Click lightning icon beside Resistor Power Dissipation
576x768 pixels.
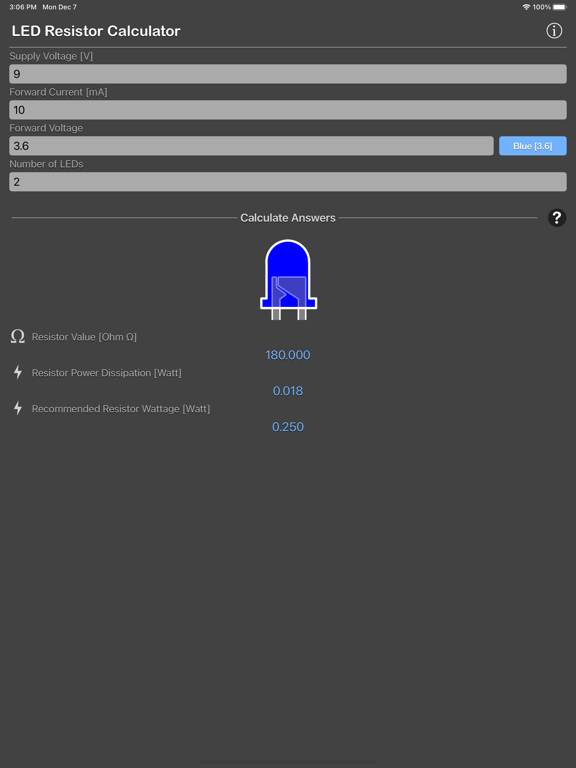18,372
